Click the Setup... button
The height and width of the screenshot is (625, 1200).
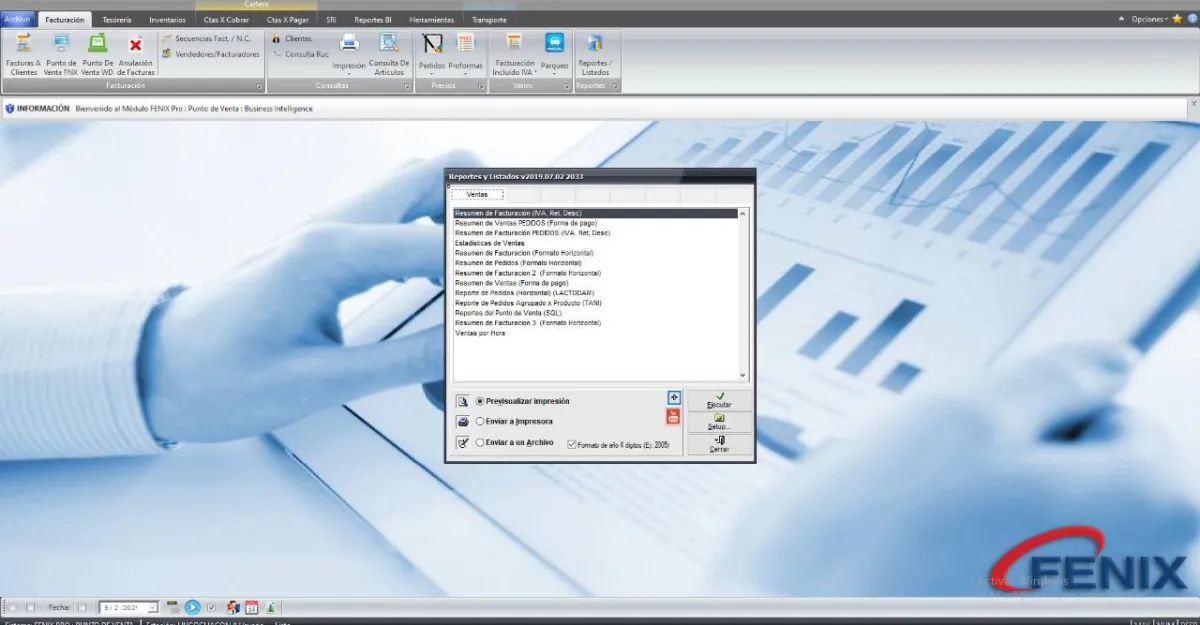click(x=719, y=422)
